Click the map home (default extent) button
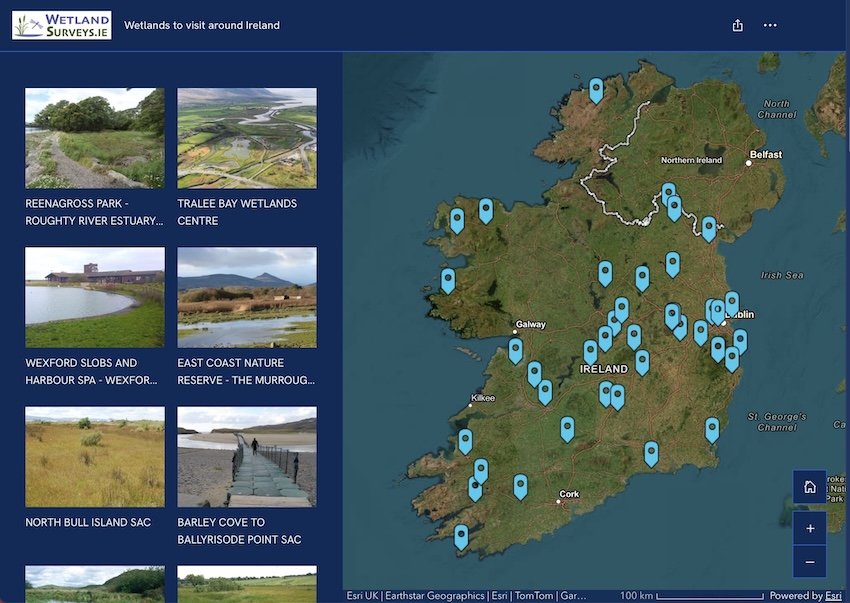The height and width of the screenshot is (603, 850). tap(809, 486)
